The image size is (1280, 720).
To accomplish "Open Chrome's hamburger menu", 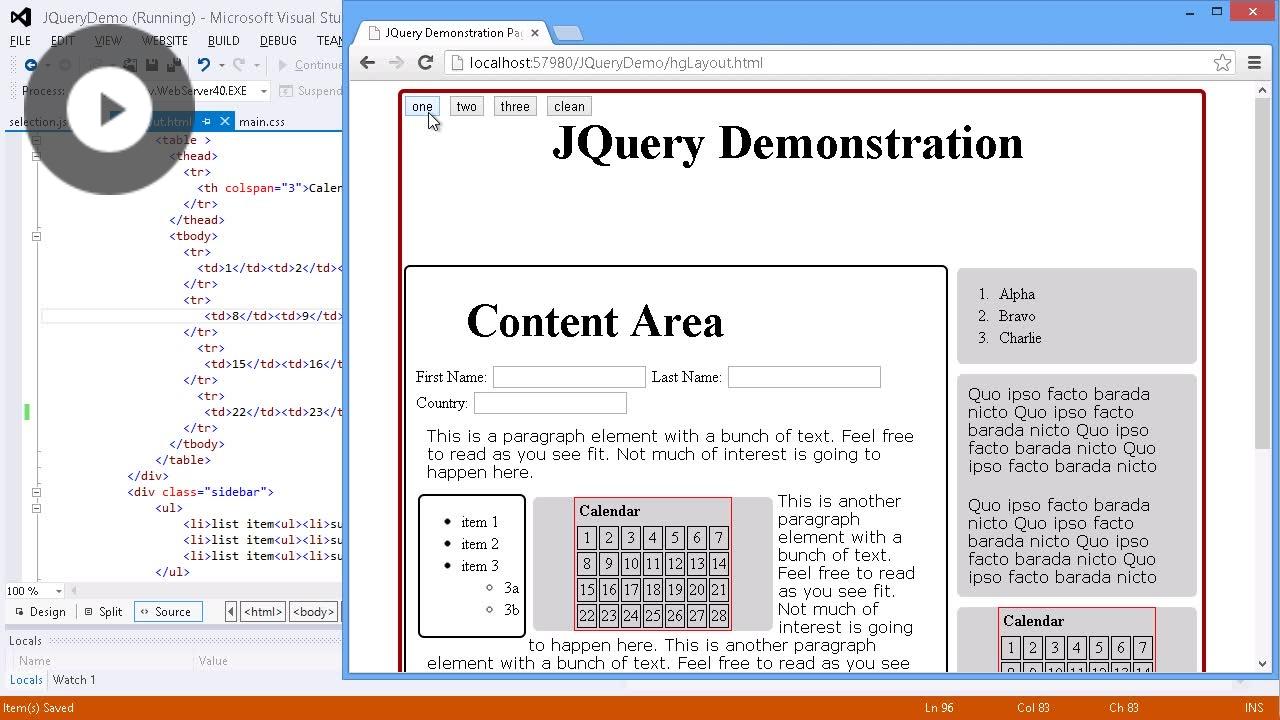I will [x=1254, y=62].
